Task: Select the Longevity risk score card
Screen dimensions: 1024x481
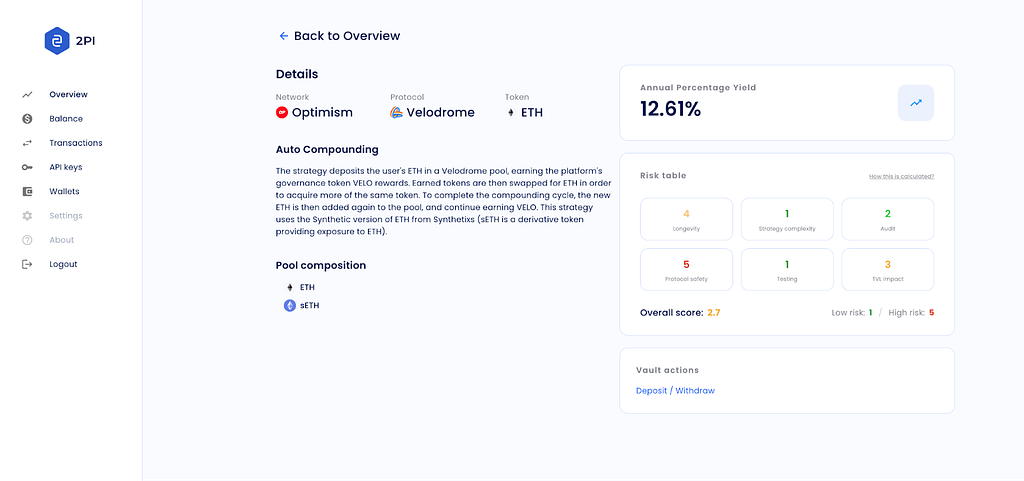Action: pos(686,219)
